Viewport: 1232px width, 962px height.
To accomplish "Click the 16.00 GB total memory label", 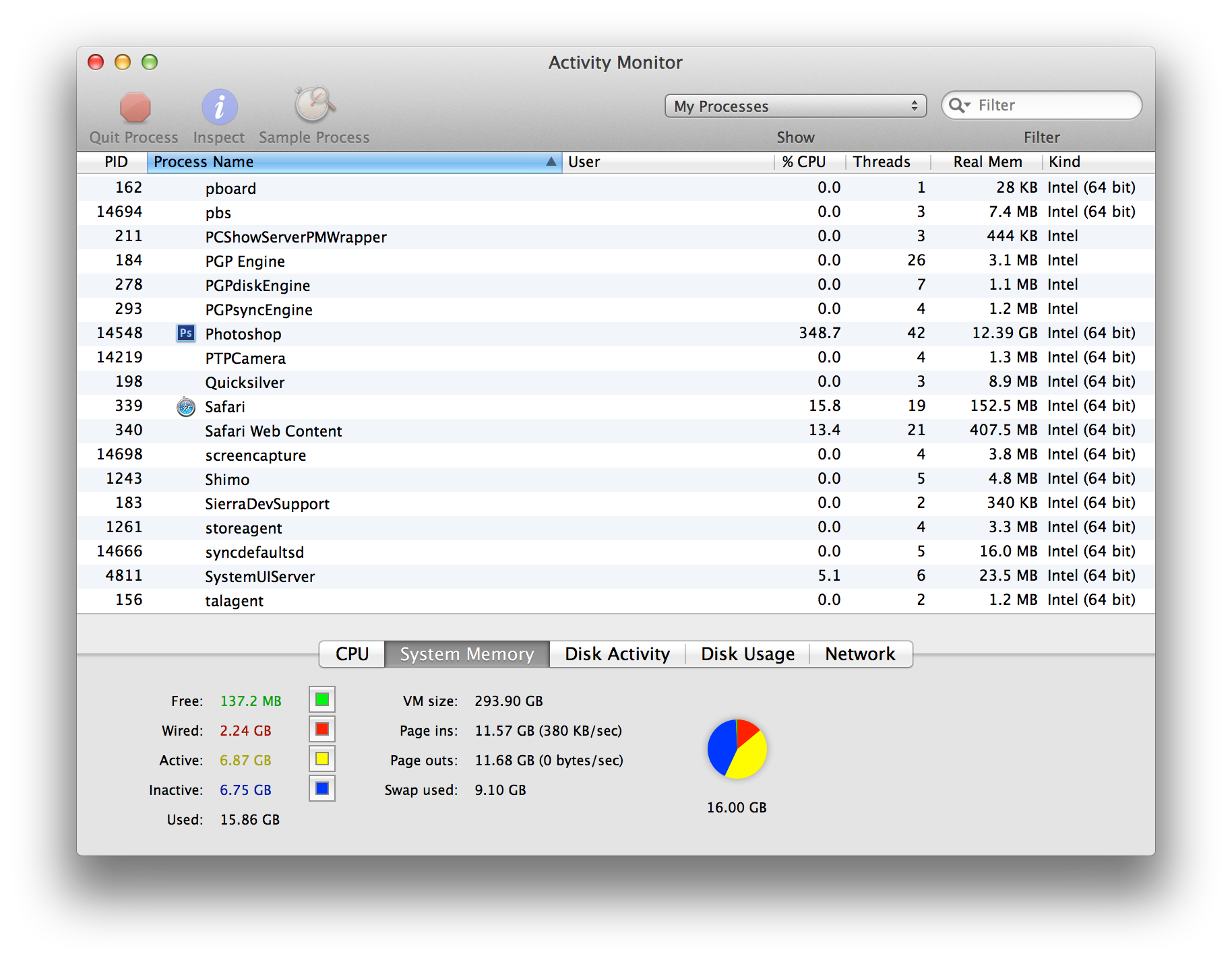I will click(x=737, y=808).
